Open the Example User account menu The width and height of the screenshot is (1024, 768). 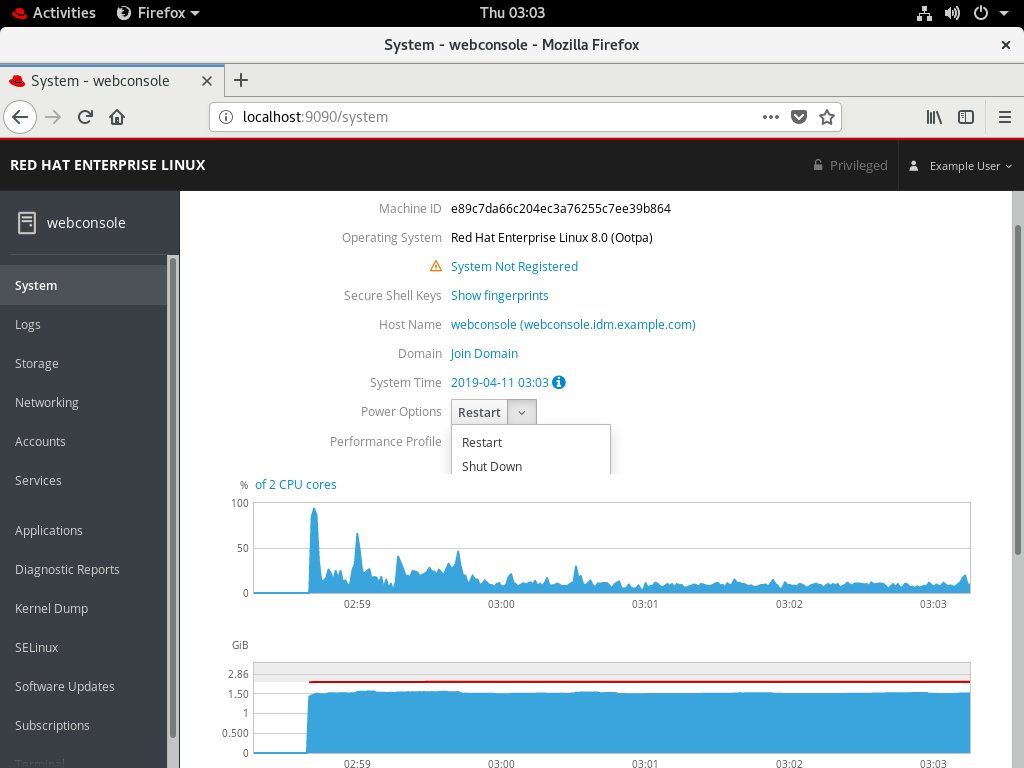[x=961, y=166]
